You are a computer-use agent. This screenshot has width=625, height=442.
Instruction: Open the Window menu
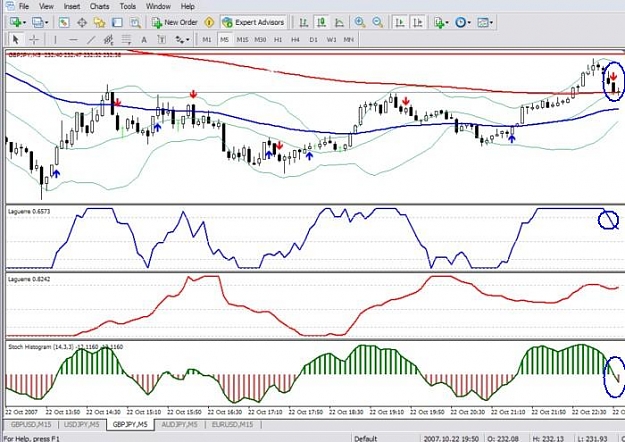(x=158, y=6)
